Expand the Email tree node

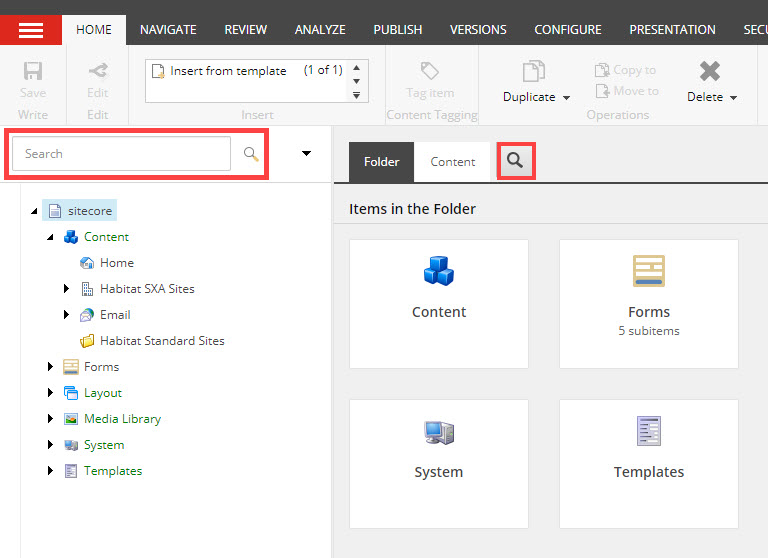coord(66,315)
